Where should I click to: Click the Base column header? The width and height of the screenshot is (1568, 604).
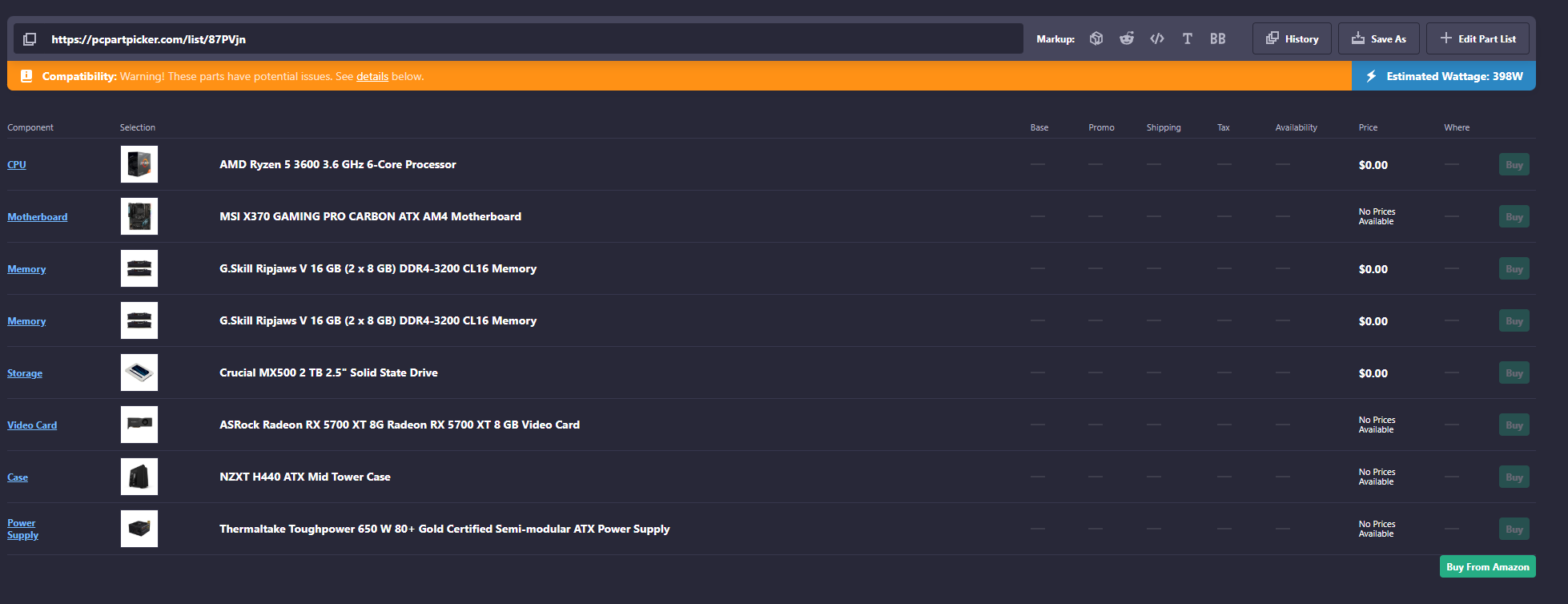(x=1039, y=127)
